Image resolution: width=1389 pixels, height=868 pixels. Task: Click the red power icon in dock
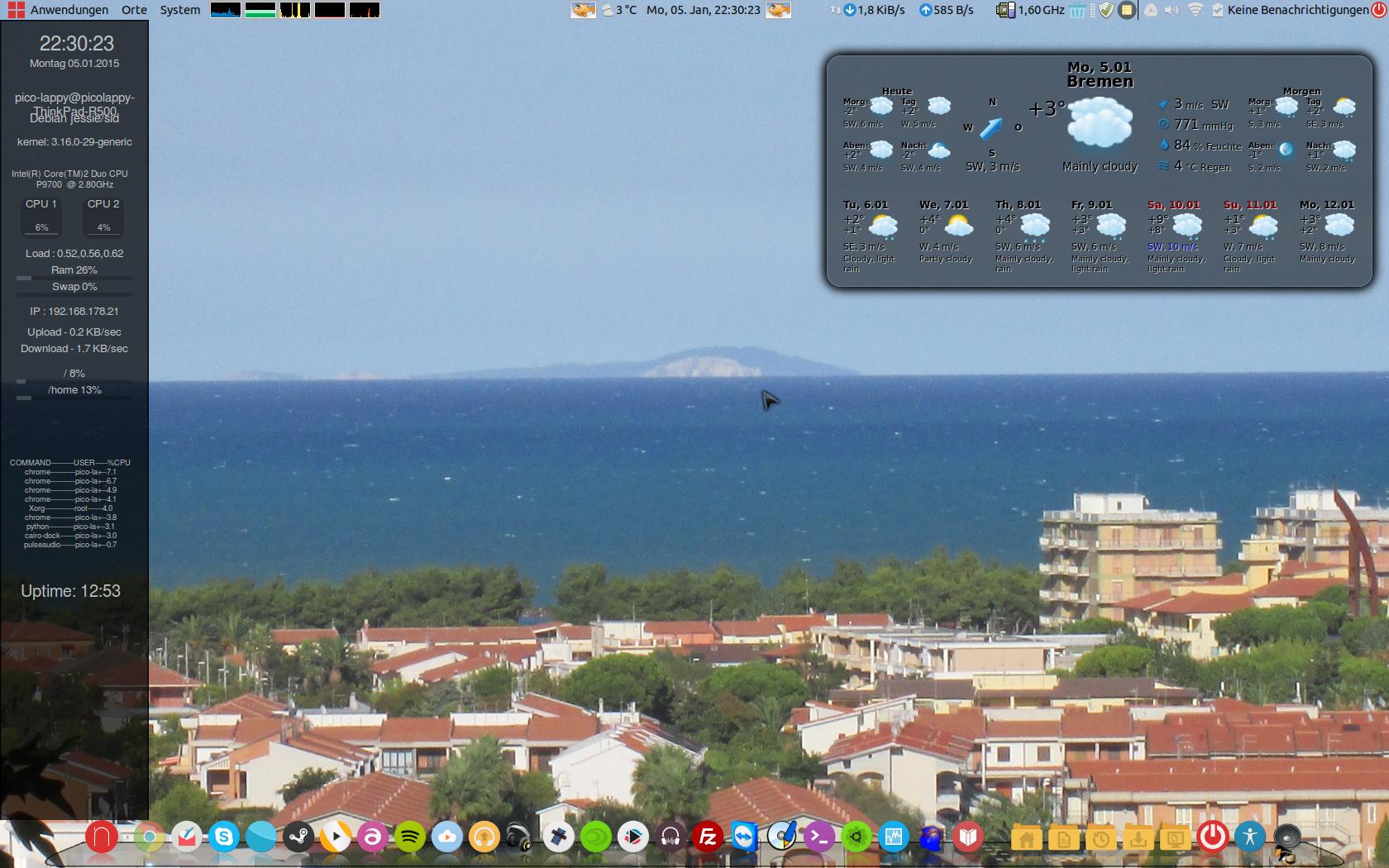(1213, 837)
